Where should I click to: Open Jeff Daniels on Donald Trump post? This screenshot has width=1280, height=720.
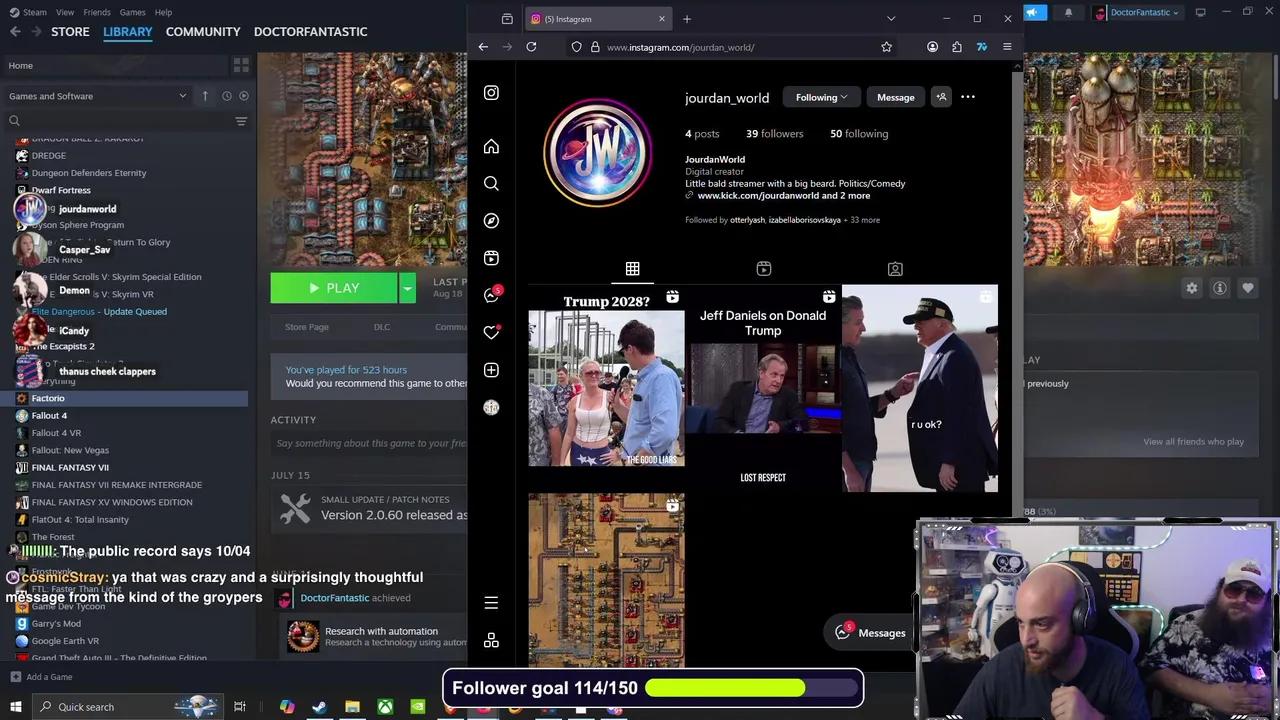(763, 388)
